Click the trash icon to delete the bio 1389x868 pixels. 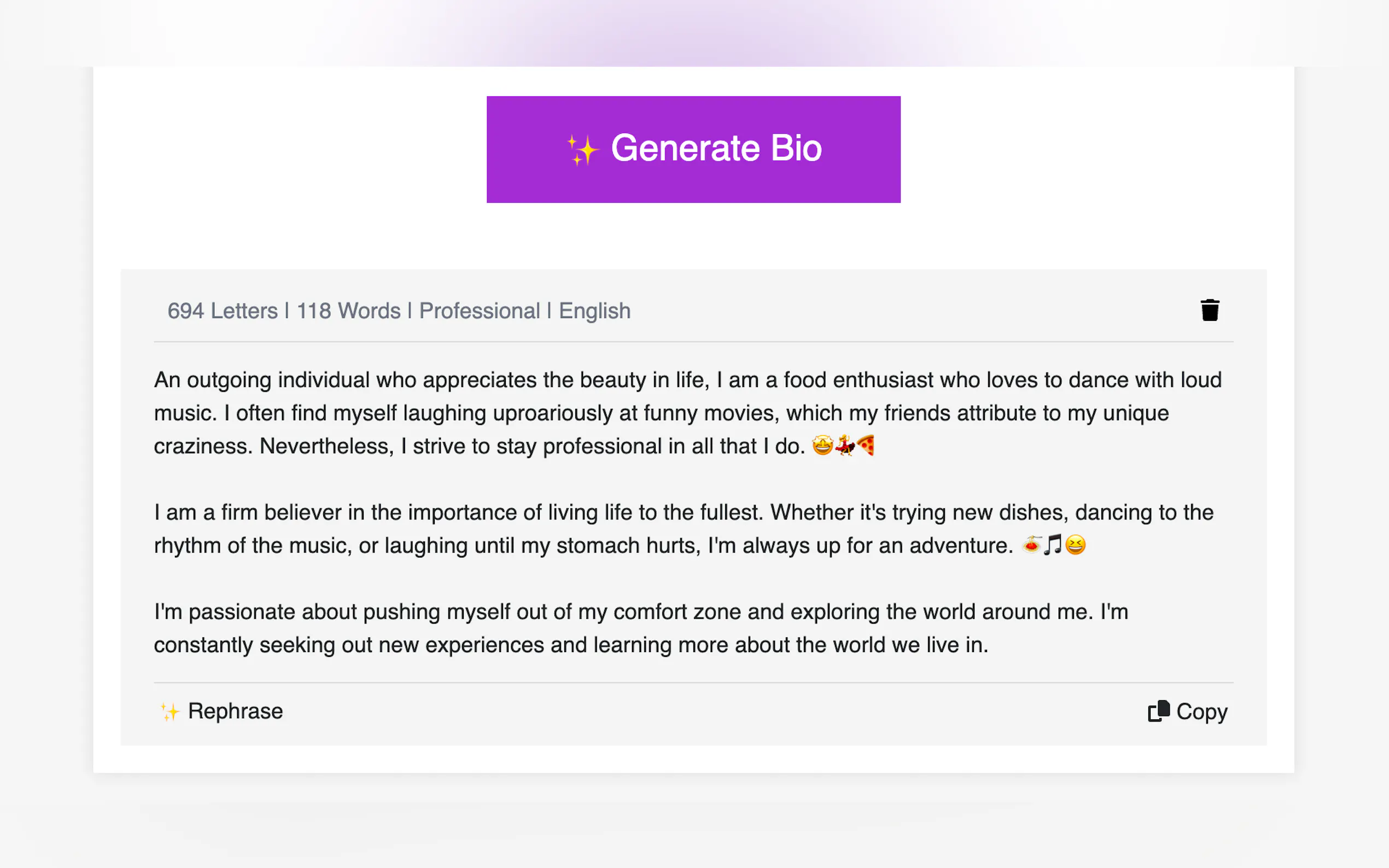click(x=1210, y=309)
